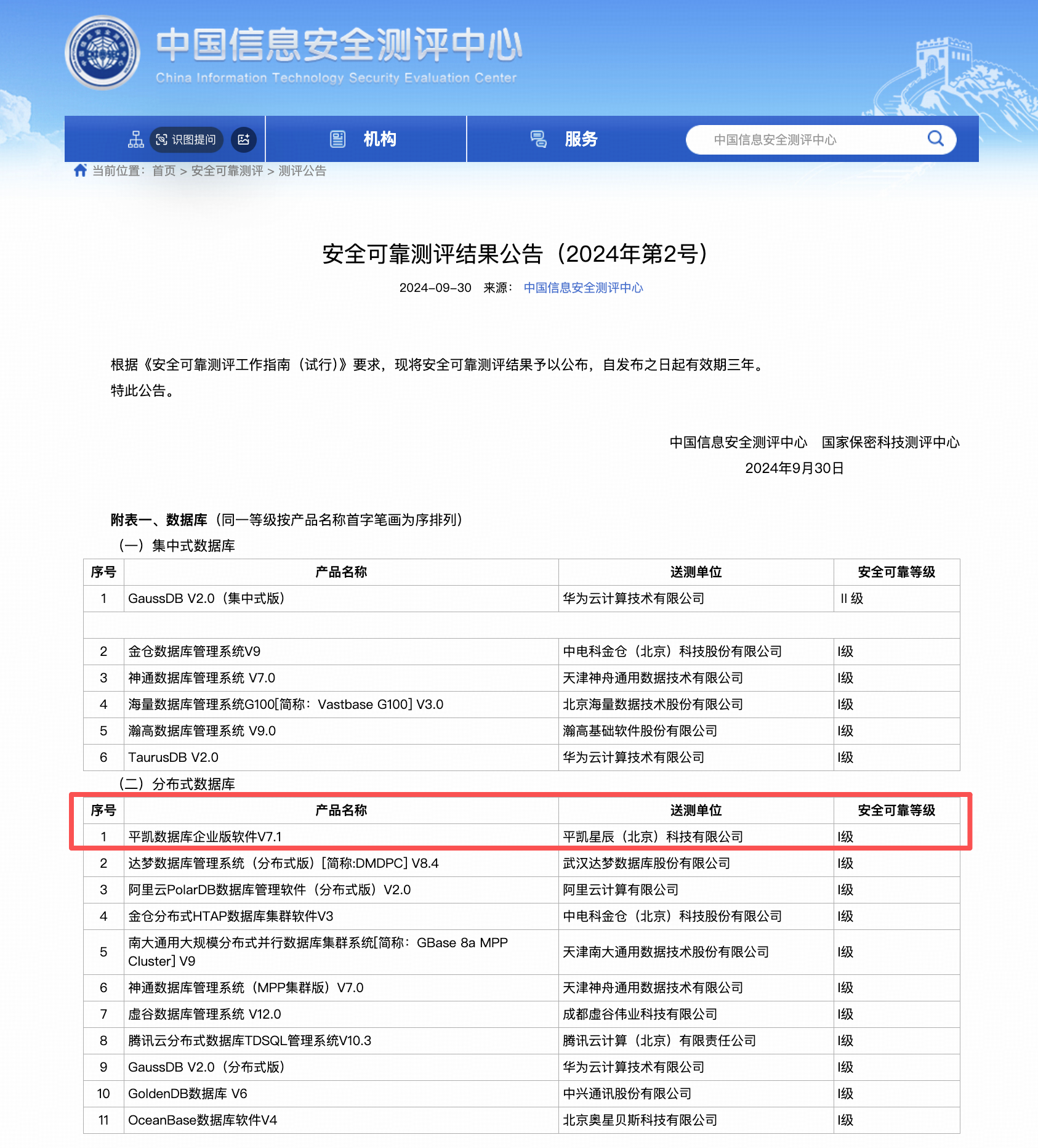
Task: Open the 测评公告 breadcrumb link
Action: coord(302,171)
